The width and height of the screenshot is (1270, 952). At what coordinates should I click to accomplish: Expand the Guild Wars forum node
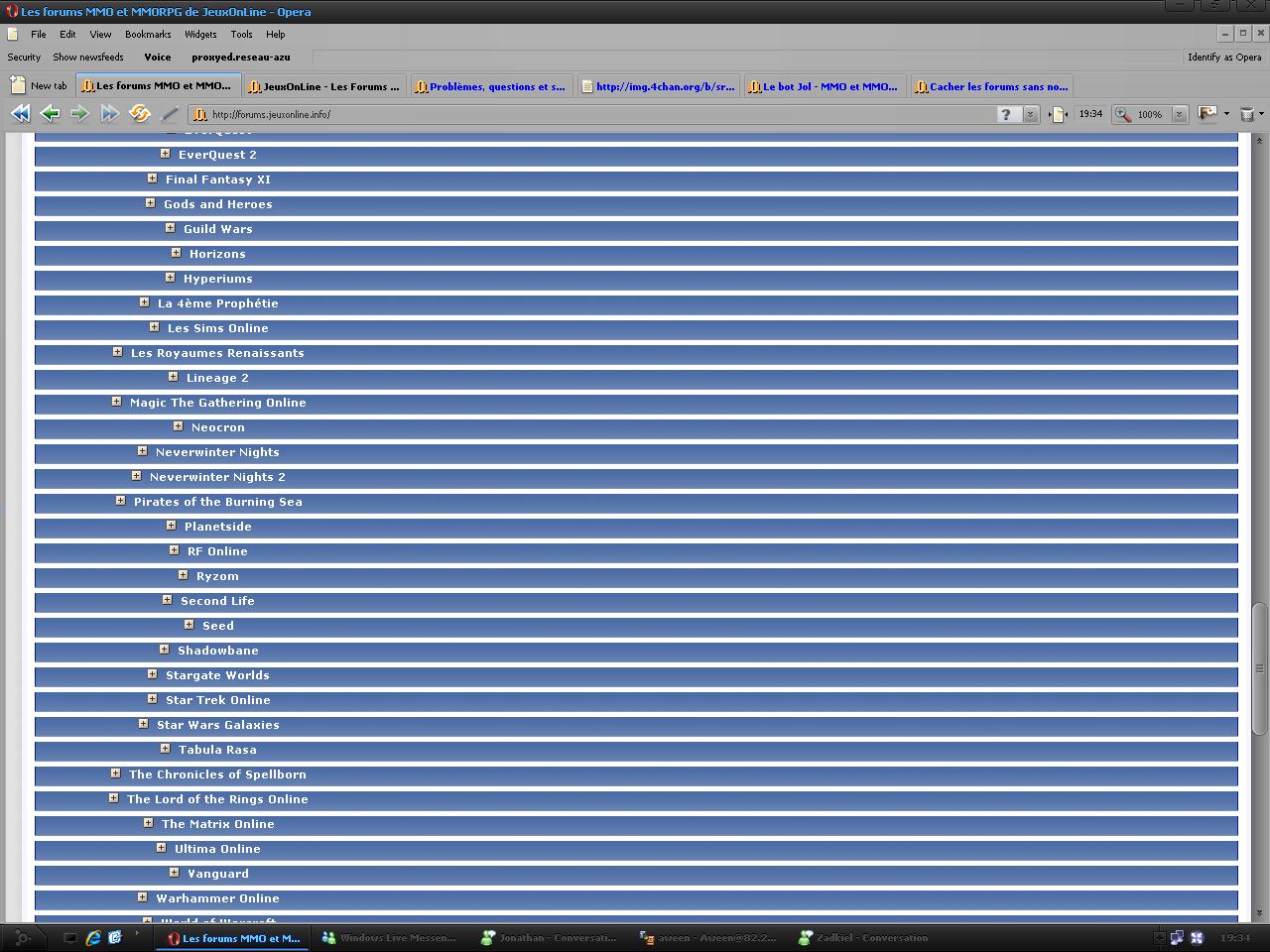tap(171, 228)
